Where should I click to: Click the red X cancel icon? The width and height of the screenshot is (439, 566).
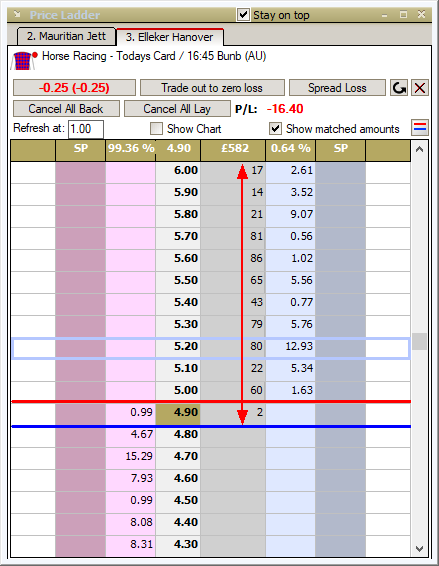[x=420, y=88]
